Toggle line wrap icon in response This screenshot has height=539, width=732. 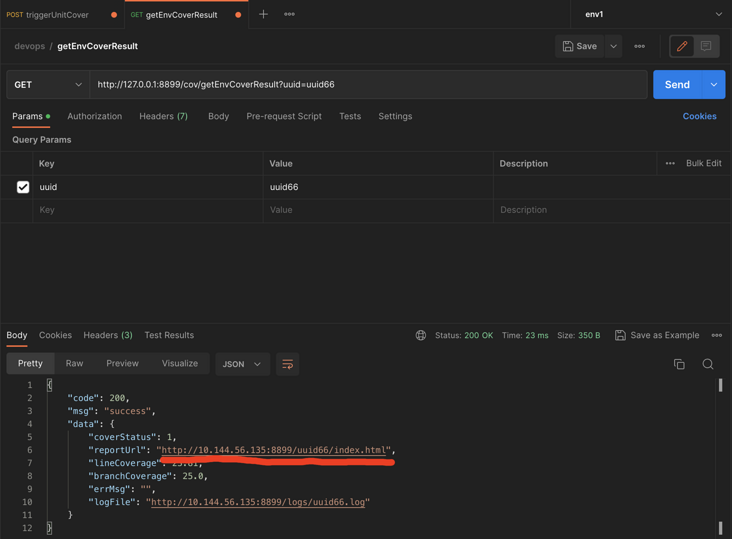click(287, 364)
